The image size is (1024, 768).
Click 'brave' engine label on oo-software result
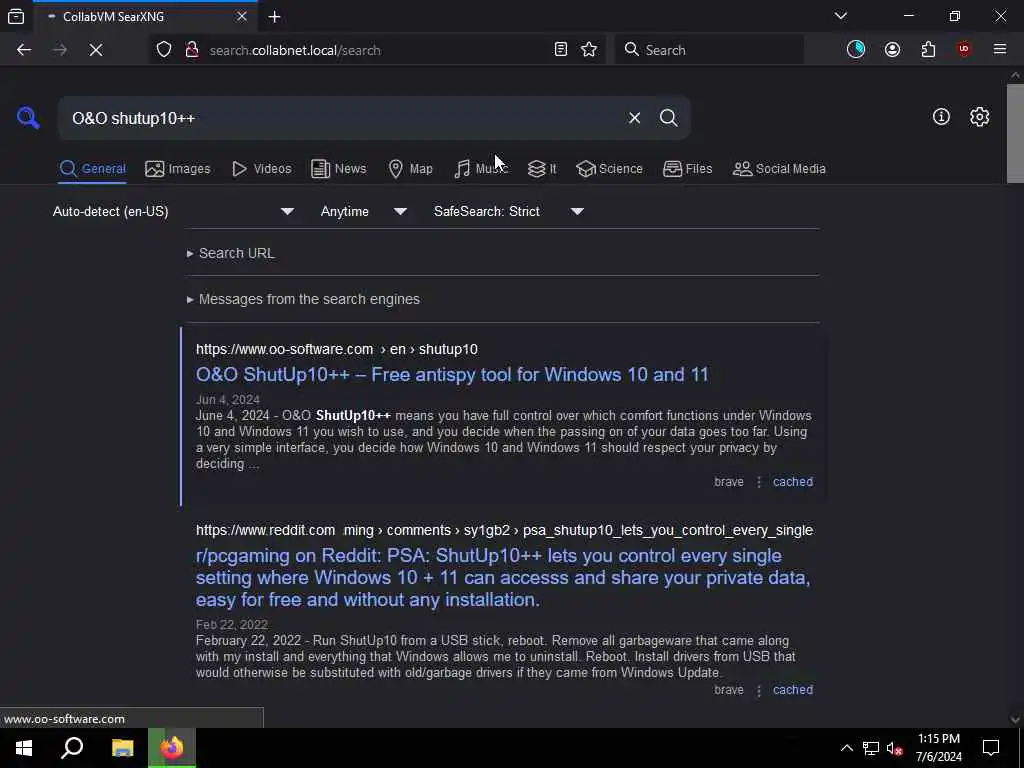729,482
